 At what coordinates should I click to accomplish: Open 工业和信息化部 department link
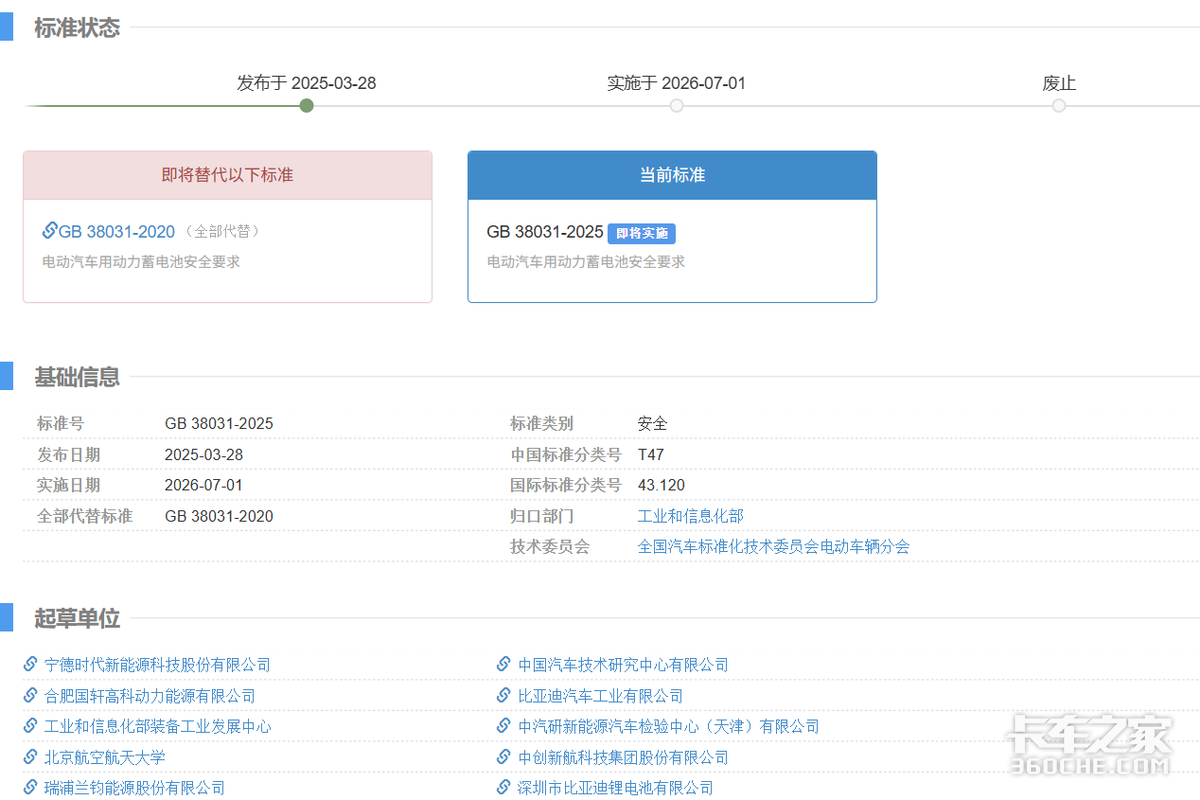tap(690, 516)
